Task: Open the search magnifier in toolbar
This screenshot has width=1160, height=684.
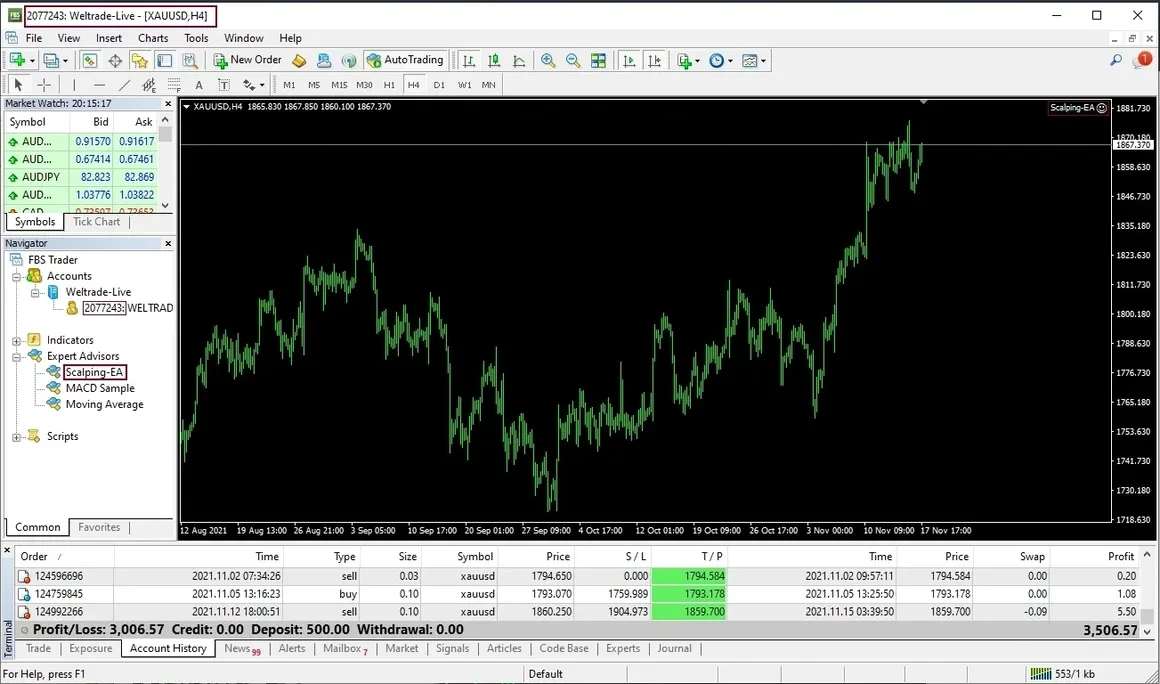Action: [1116, 61]
